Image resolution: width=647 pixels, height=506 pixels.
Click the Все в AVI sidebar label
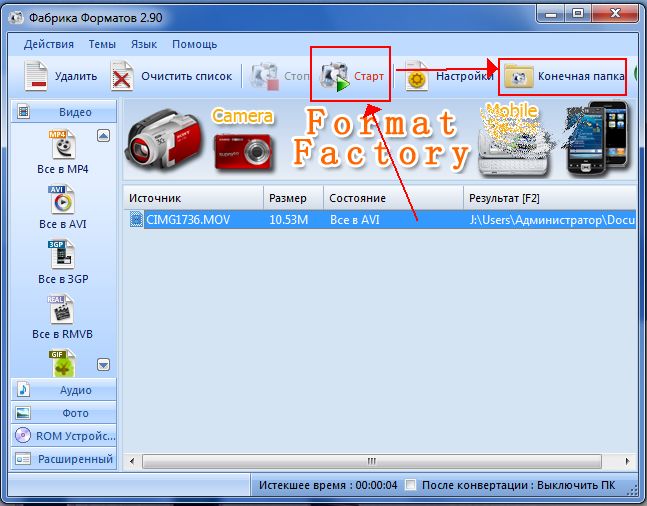[x=63, y=224]
